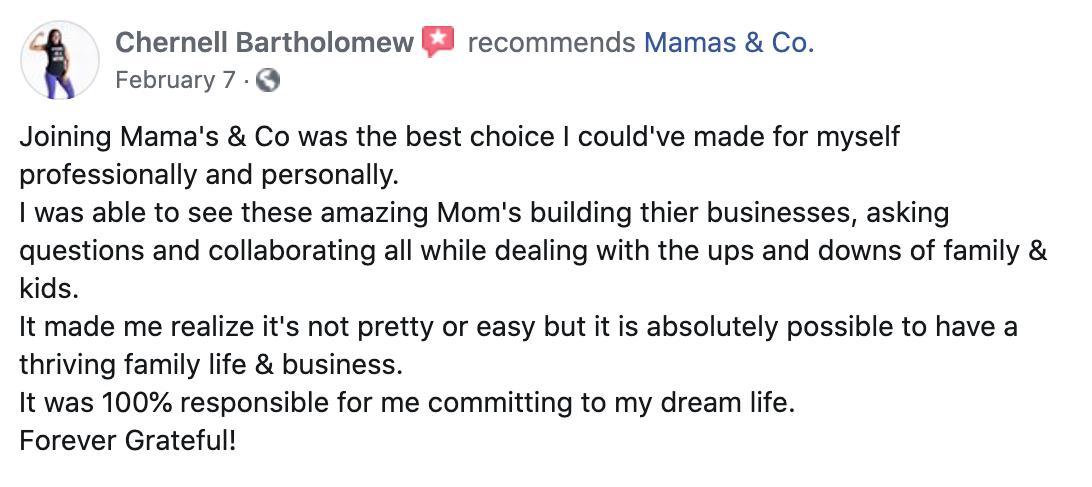Click the globe public privacy icon
This screenshot has width=1092, height=487.
coord(267,80)
